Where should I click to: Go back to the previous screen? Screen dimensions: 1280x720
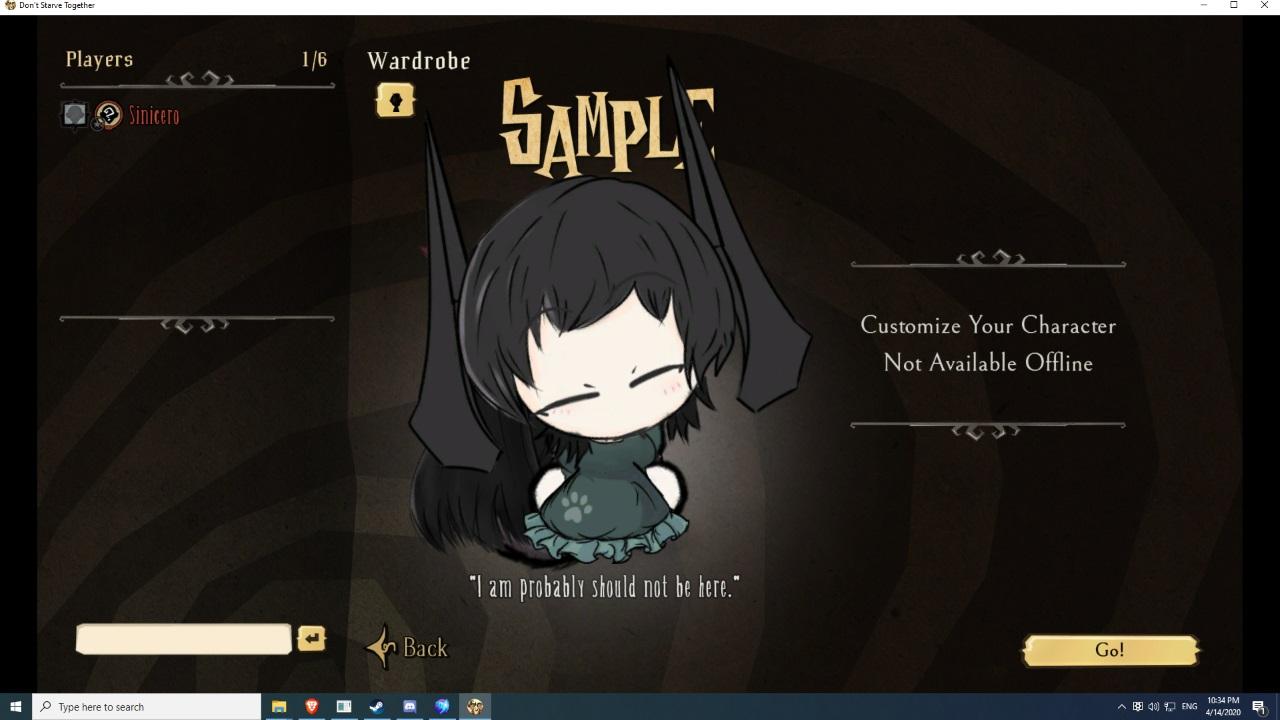[408, 648]
